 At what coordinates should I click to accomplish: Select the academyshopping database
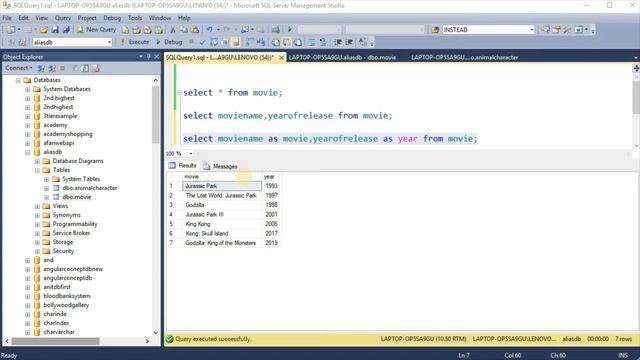[68, 134]
